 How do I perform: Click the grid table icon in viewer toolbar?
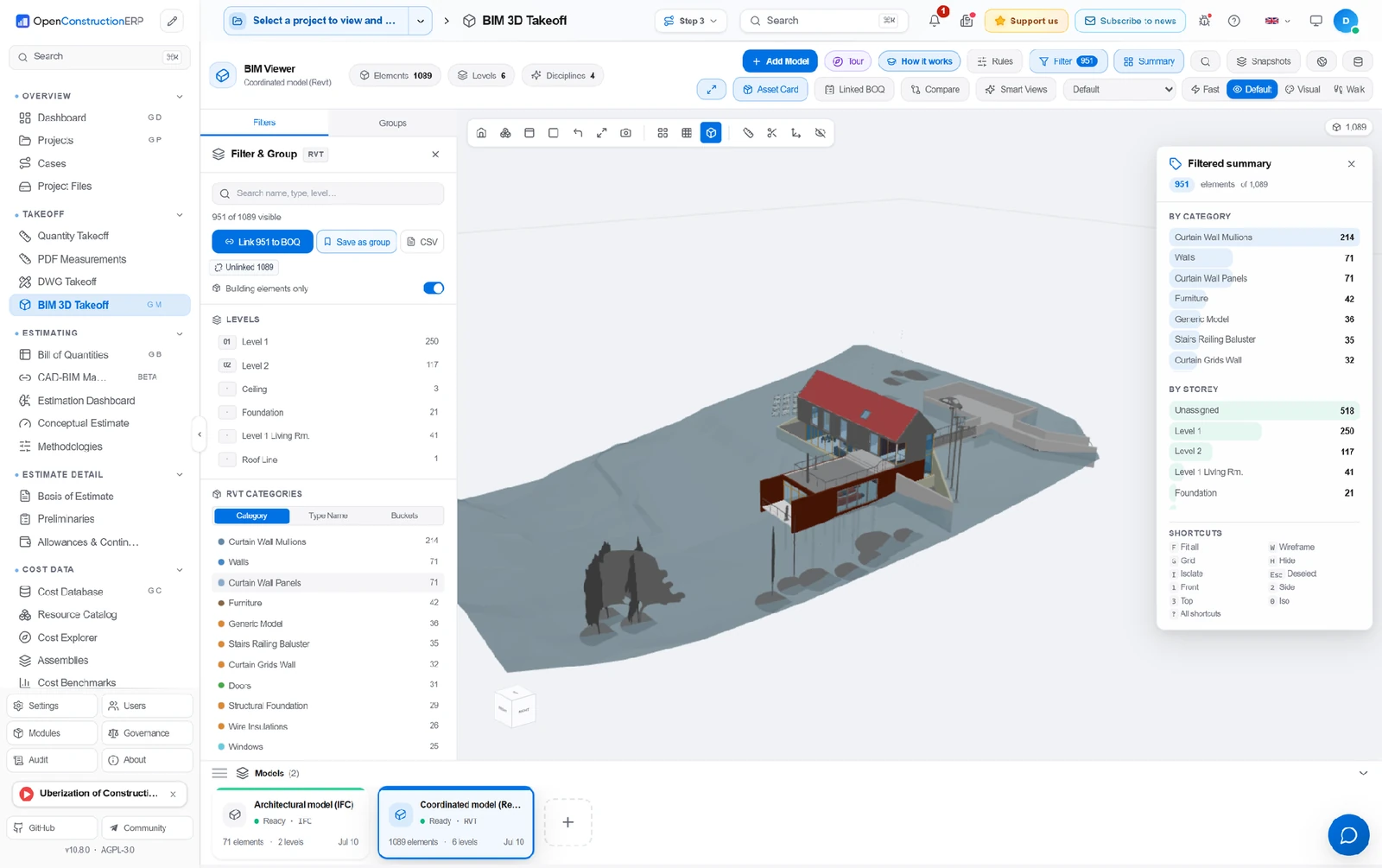click(x=687, y=133)
